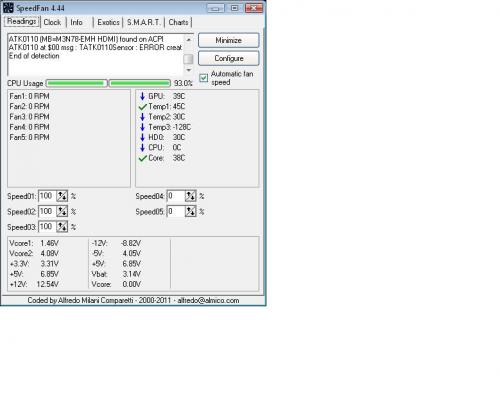Click the author email in the status bar
This screenshot has width=500, height=416.
pyautogui.click(x=208, y=300)
